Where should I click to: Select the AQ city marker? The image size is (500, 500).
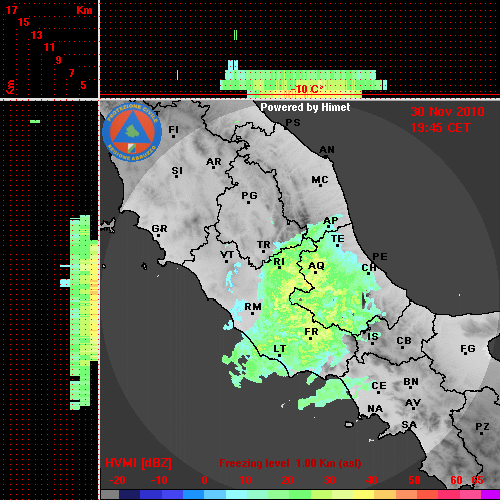[316, 273]
